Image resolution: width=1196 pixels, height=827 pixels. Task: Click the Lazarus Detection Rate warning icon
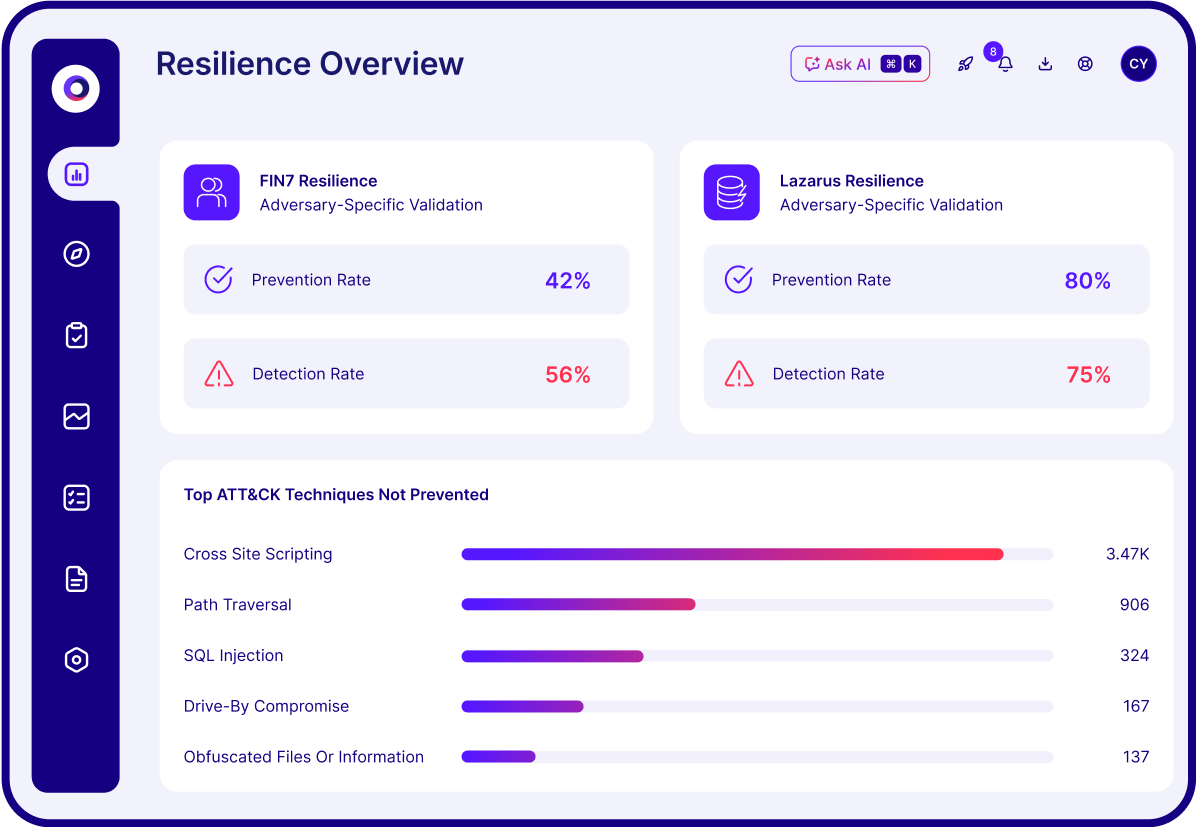[739, 374]
